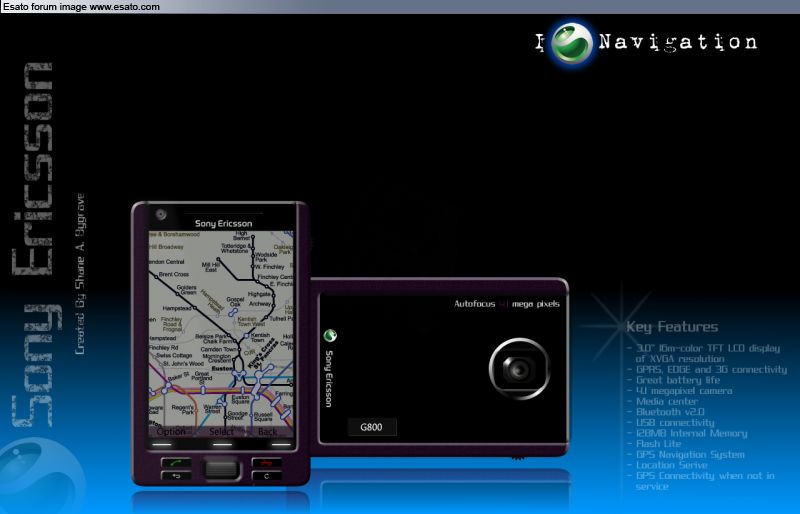The width and height of the screenshot is (800, 514).
Task: Click the G800 model label on the phone back
Action: (x=371, y=427)
